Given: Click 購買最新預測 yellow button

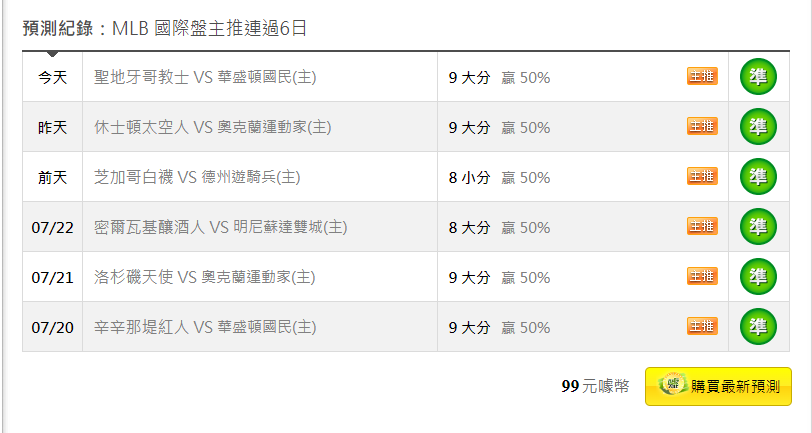Looking at the screenshot, I should coord(718,386).
